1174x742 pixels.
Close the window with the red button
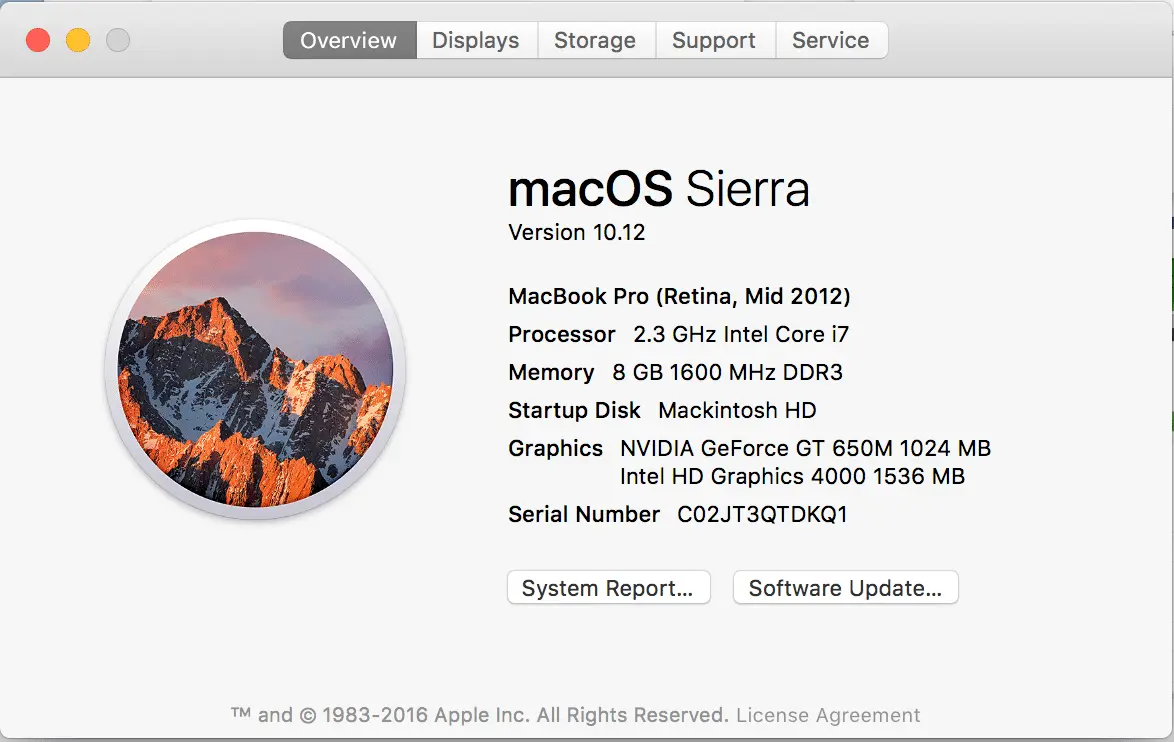(x=38, y=41)
